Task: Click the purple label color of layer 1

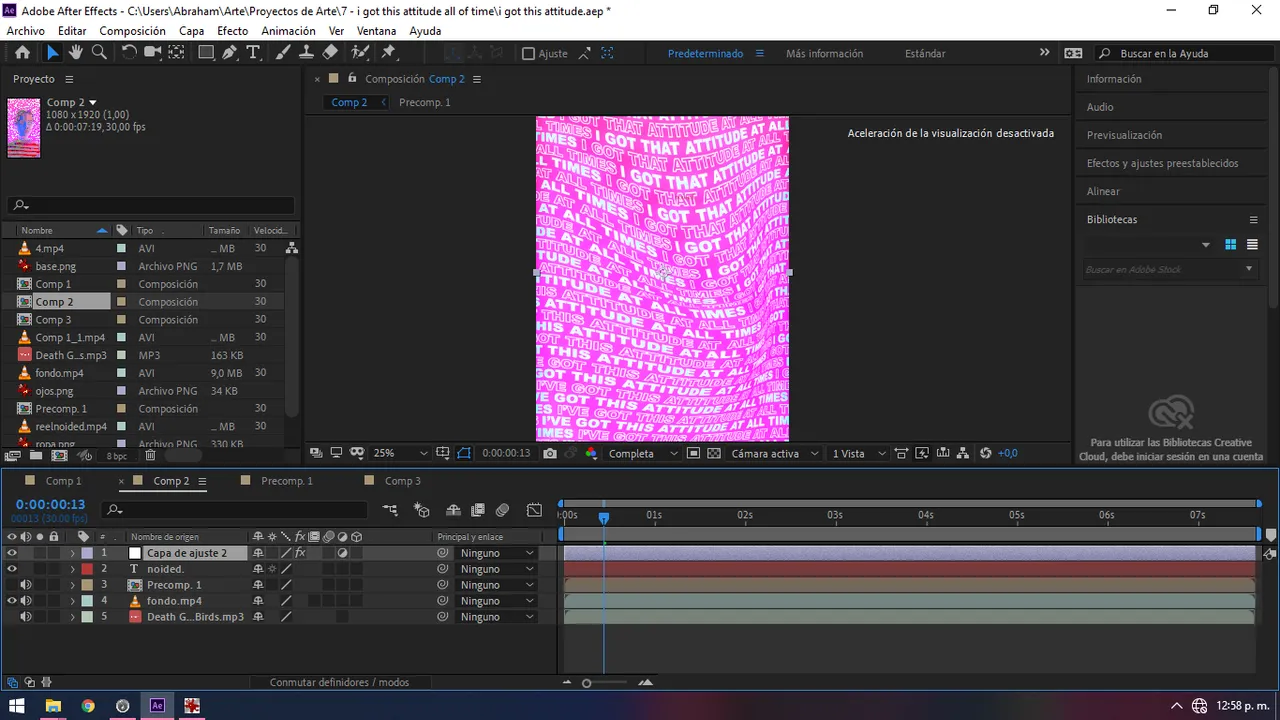Action: [87, 553]
